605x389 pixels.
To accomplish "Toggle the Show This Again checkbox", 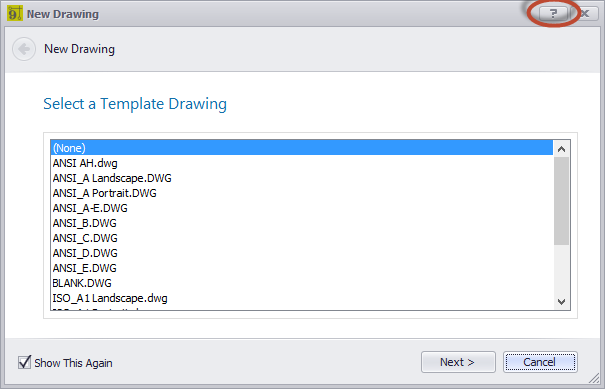I will [24, 362].
